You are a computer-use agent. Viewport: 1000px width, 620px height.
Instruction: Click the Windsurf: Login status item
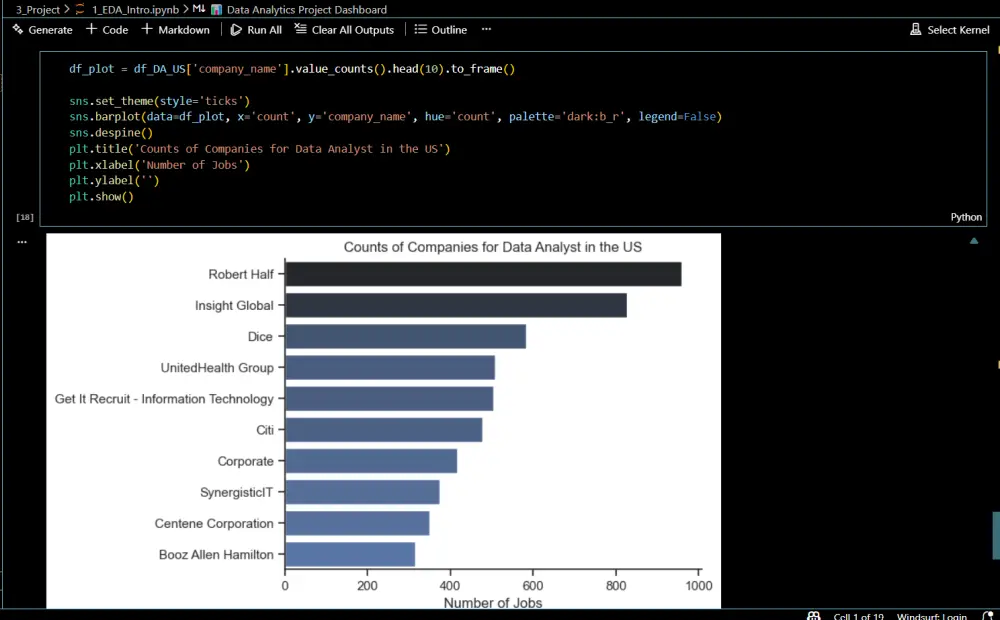coord(931,616)
